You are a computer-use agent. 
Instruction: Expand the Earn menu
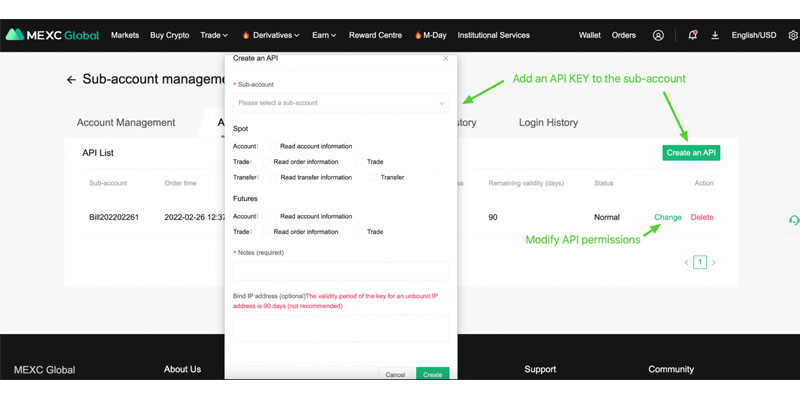point(324,35)
